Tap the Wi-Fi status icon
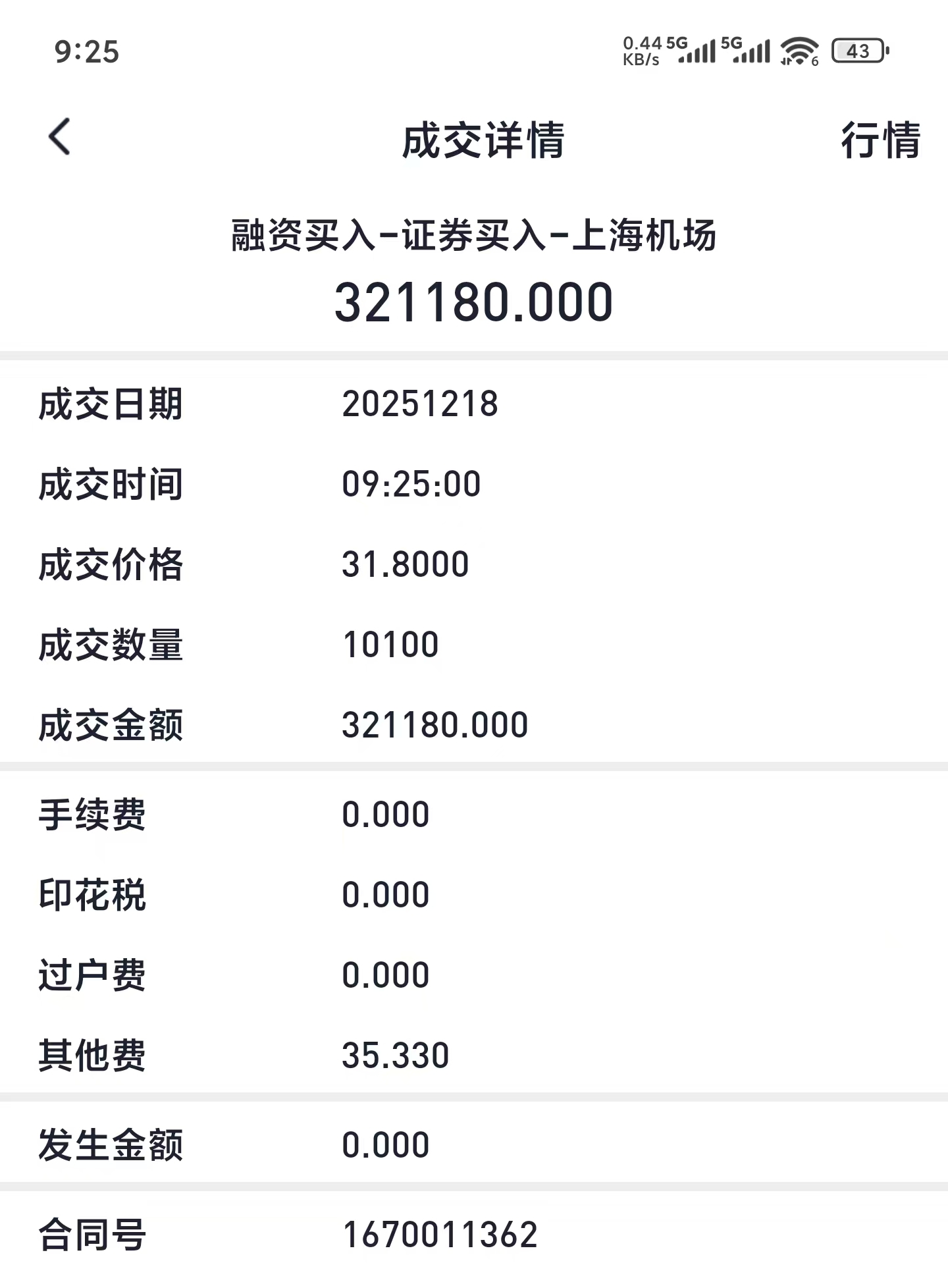 pyautogui.click(x=799, y=51)
